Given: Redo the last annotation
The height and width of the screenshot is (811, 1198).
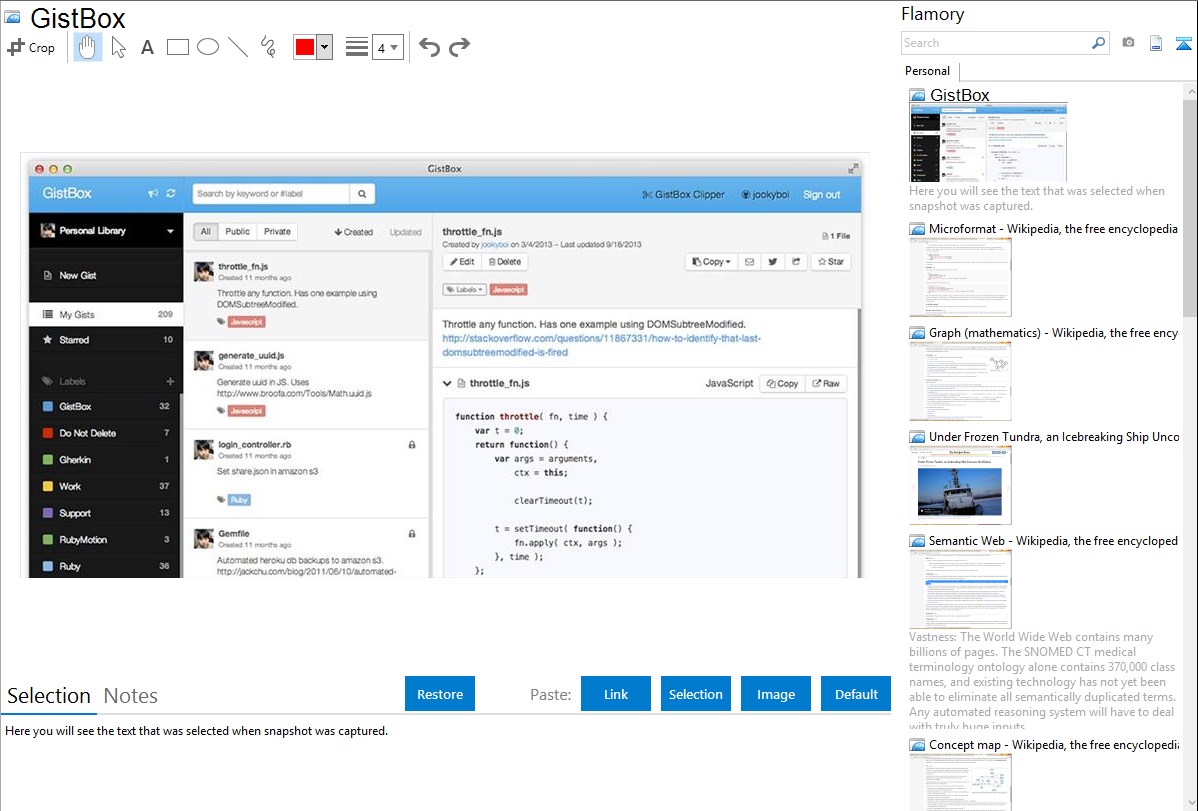Looking at the screenshot, I should [459, 47].
